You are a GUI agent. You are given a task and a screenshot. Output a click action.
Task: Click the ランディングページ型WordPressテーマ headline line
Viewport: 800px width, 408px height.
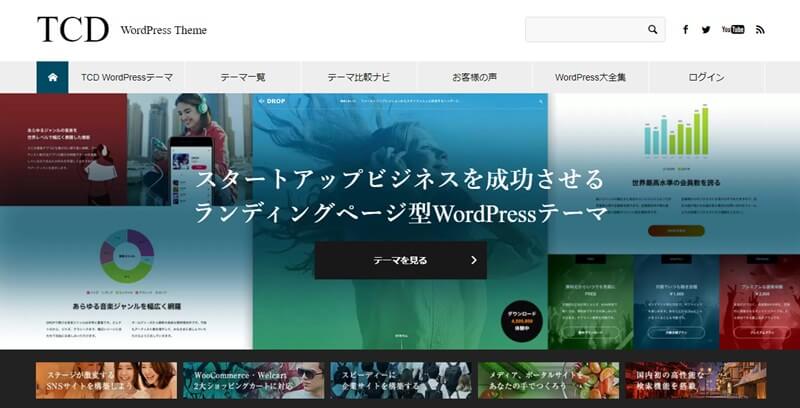(402, 213)
